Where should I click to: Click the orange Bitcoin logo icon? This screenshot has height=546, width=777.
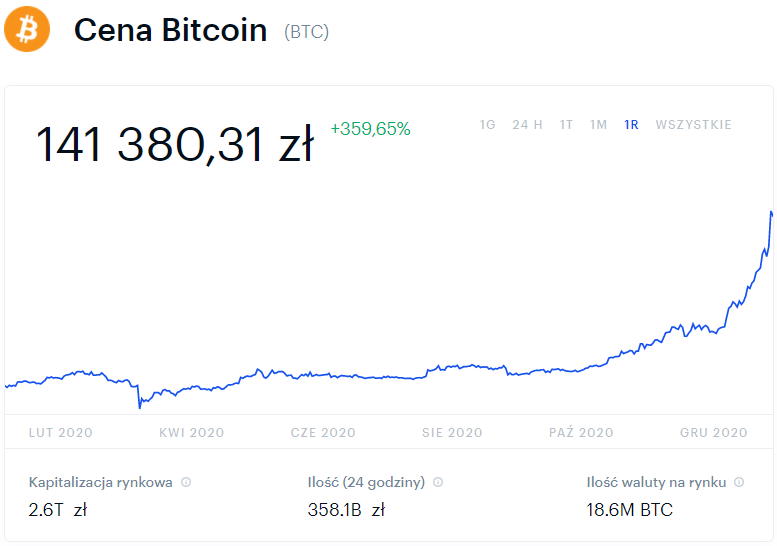click(27, 30)
